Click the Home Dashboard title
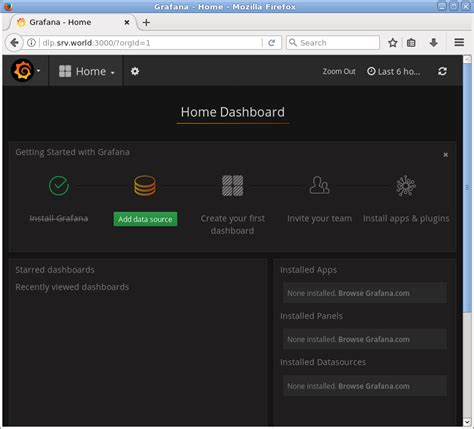This screenshot has width=474, height=429. tap(233, 112)
